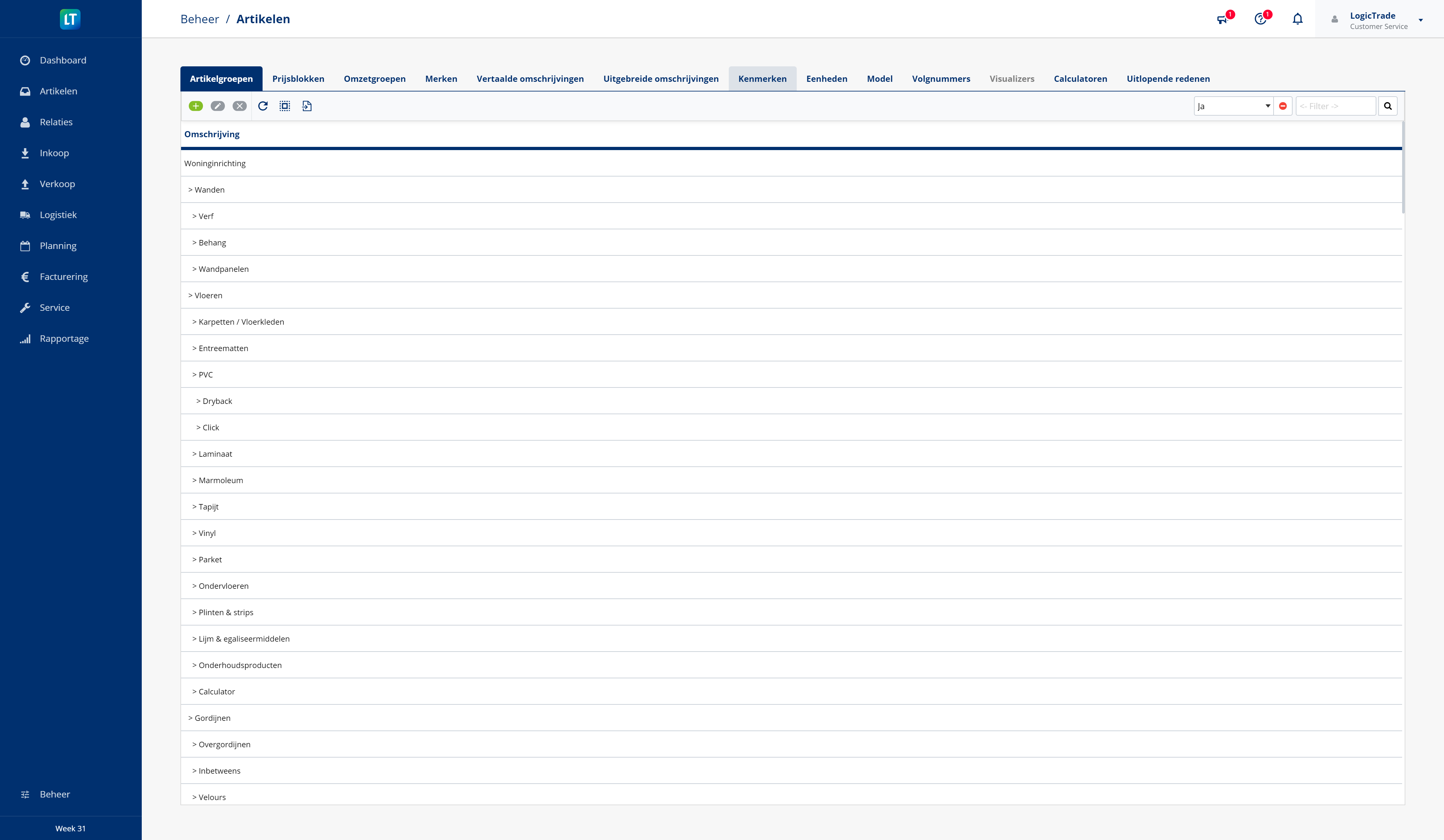Select the Wanden row

tap(791, 190)
